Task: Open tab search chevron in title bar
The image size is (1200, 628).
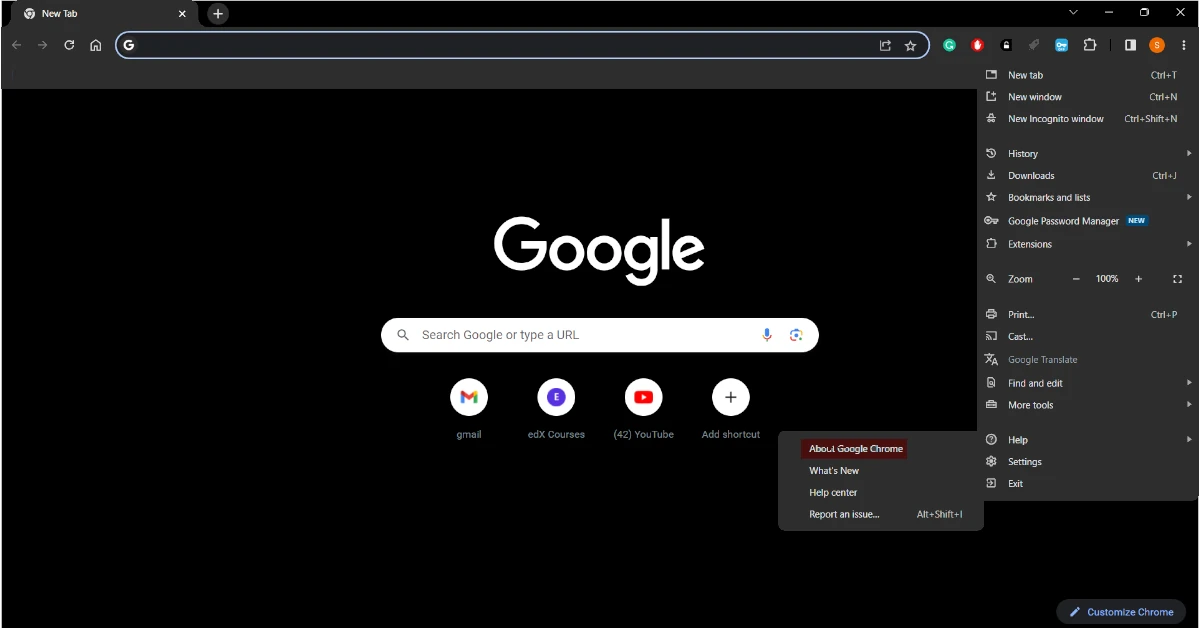Action: 1073,13
